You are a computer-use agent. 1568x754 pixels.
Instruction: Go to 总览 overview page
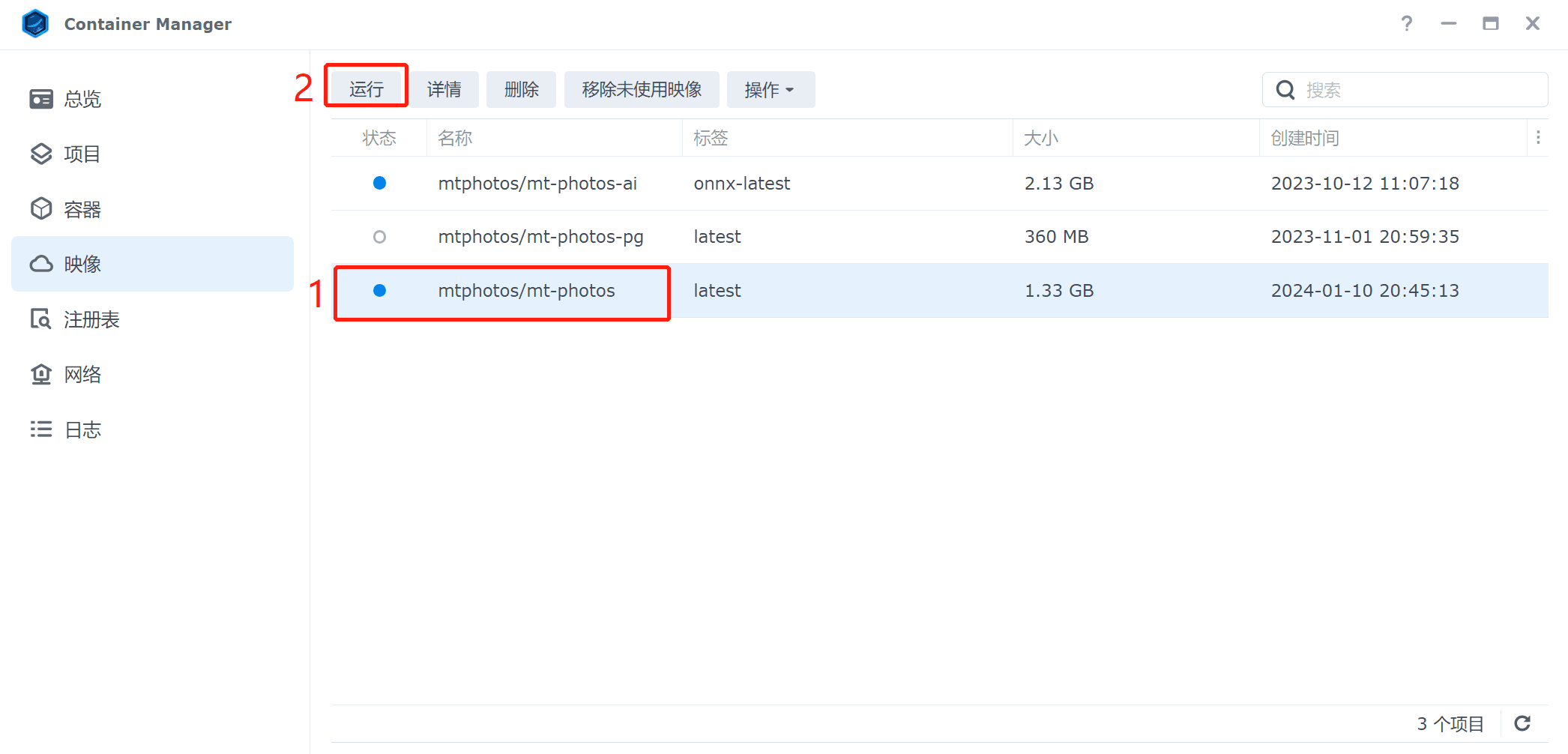153,99
